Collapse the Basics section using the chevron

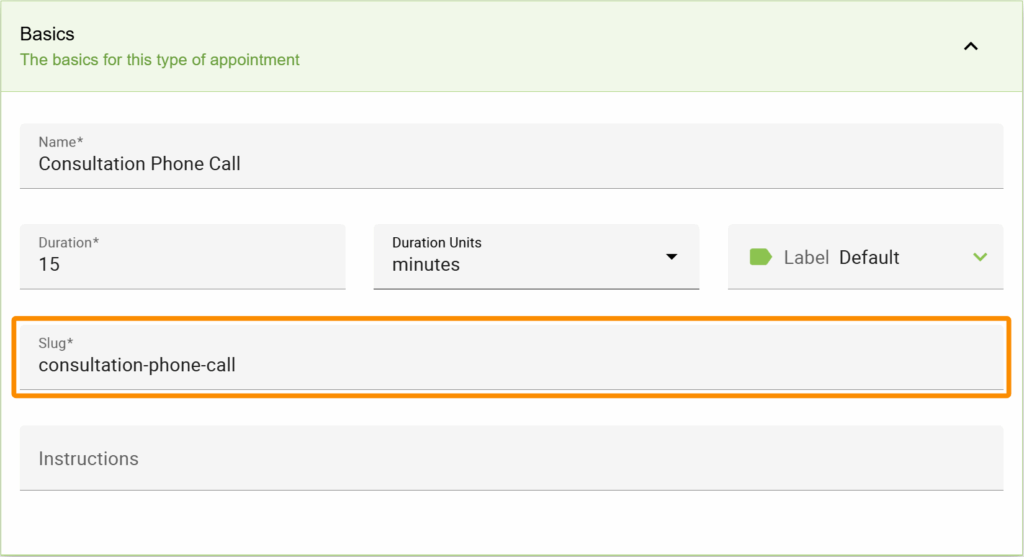pos(970,47)
